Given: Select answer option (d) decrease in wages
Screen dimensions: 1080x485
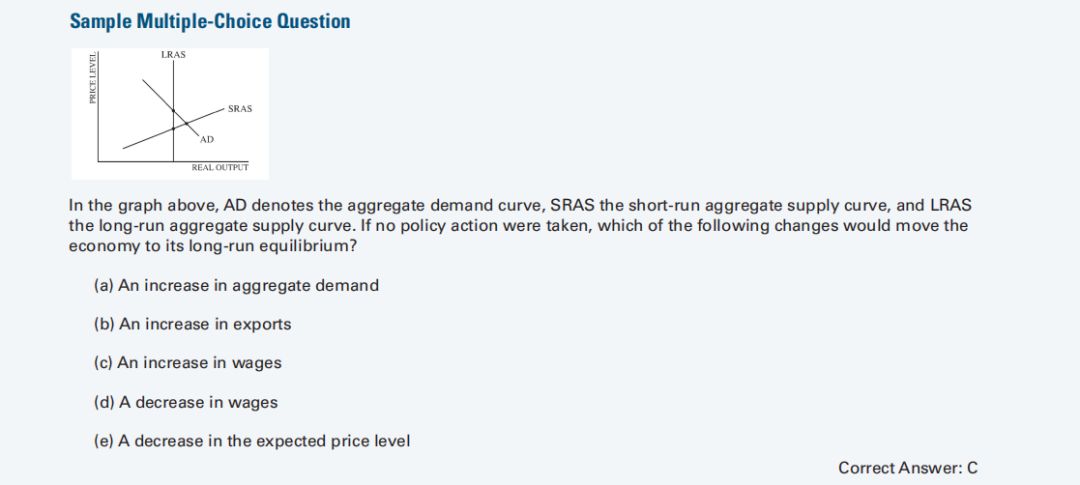Looking at the screenshot, I should [185, 402].
